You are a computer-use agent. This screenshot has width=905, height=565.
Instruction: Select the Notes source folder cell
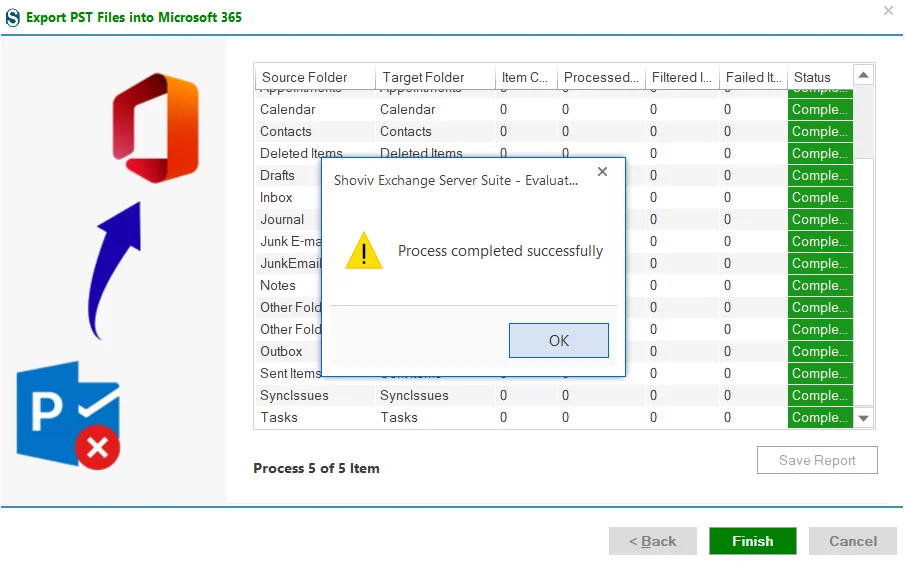click(288, 285)
